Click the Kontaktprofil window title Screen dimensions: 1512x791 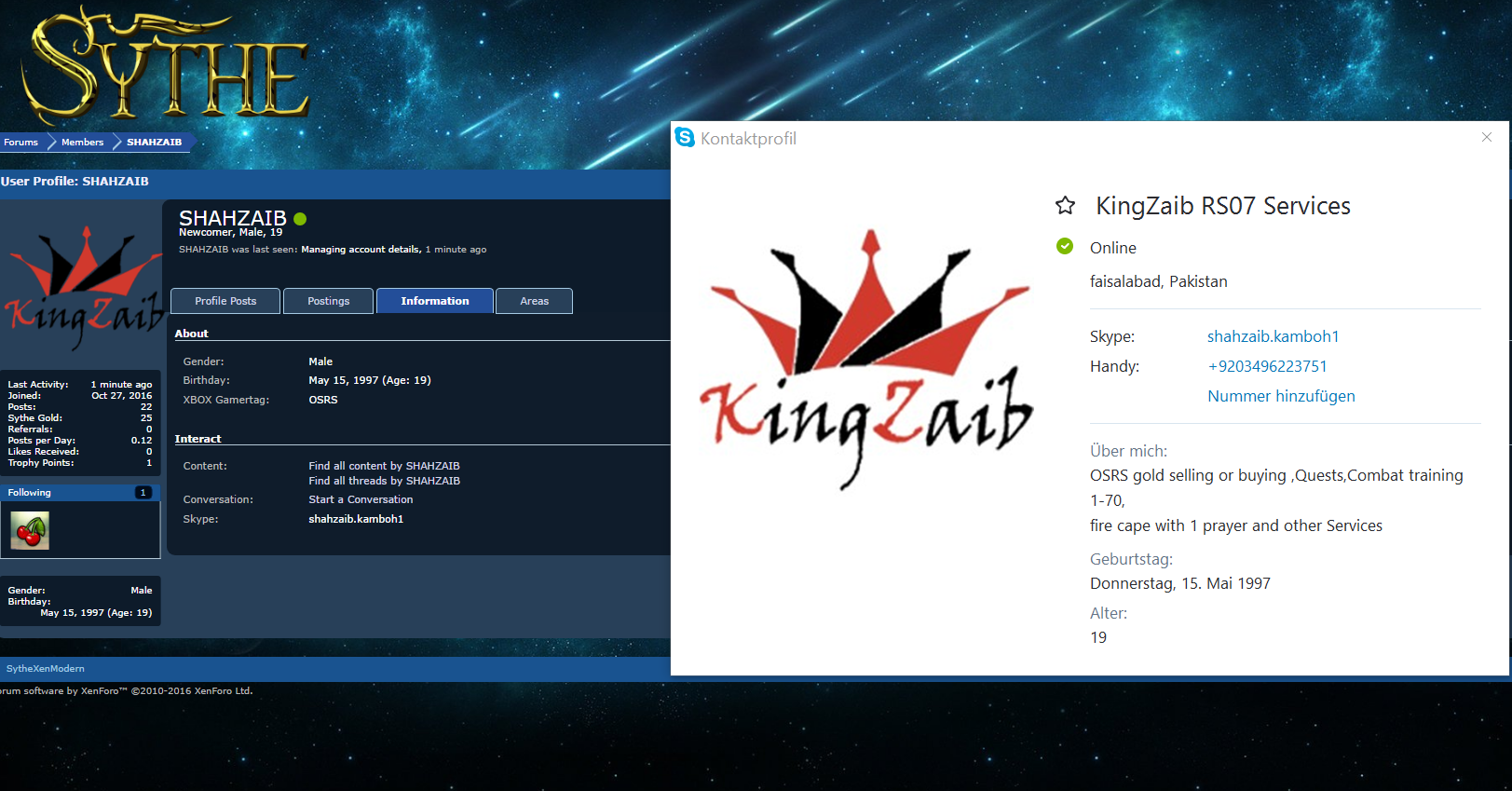point(748,139)
